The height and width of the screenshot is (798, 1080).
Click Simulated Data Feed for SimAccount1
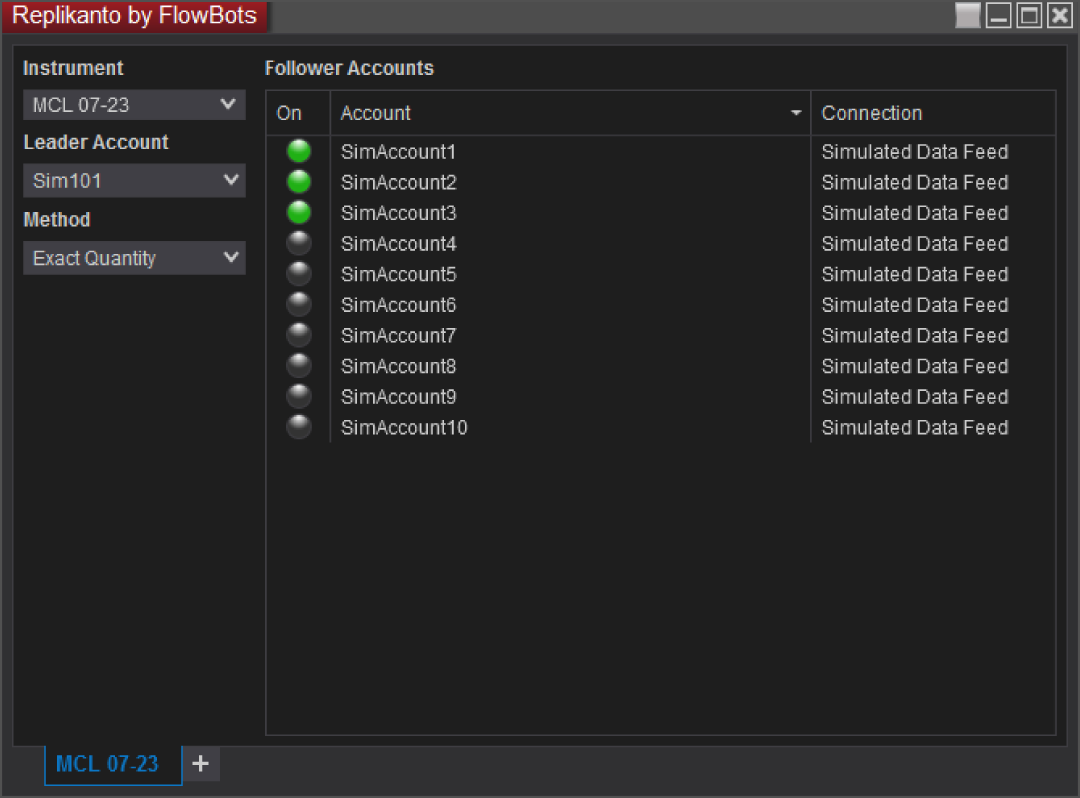tap(915, 151)
